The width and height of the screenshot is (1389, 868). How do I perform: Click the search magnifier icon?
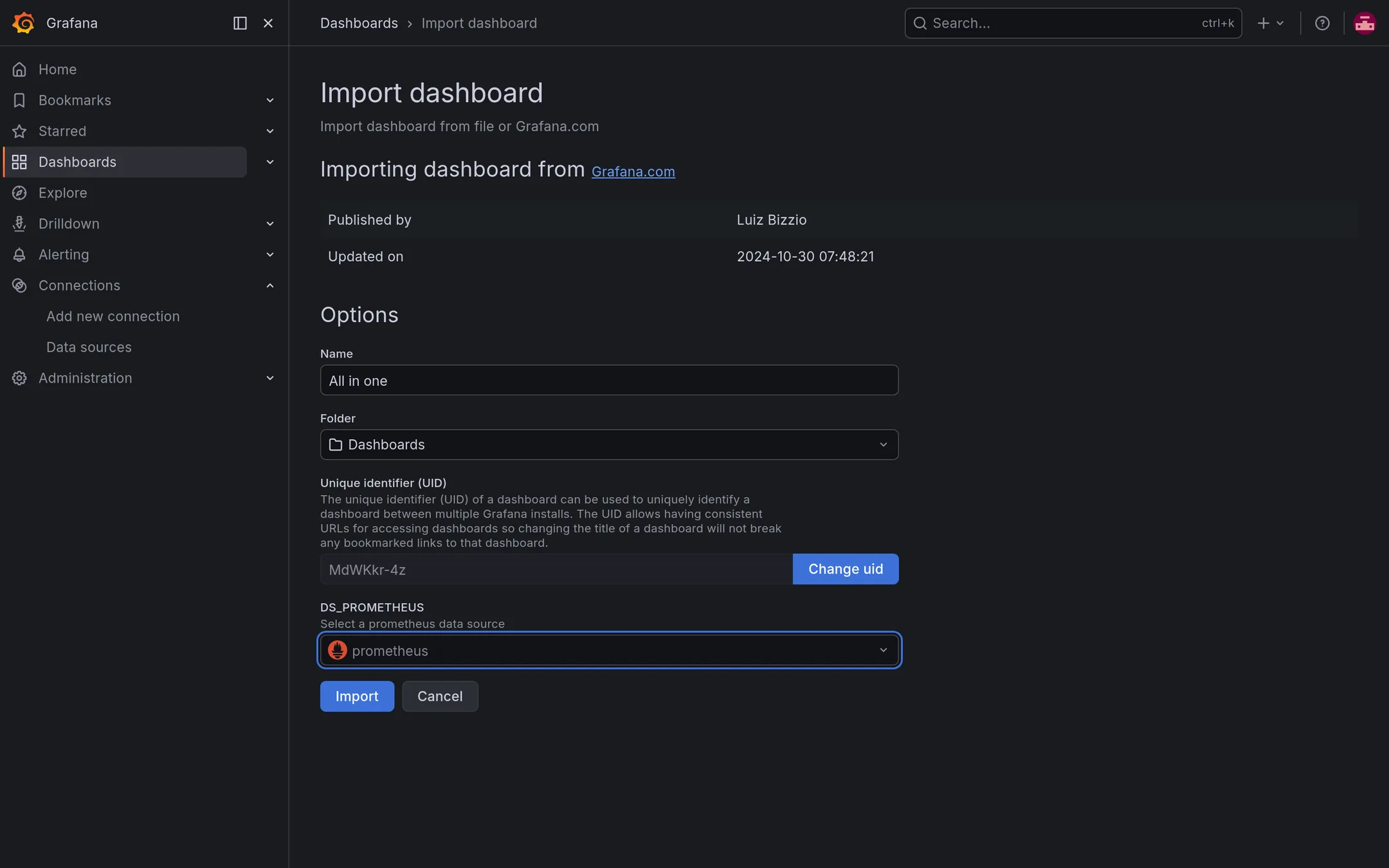click(920, 23)
